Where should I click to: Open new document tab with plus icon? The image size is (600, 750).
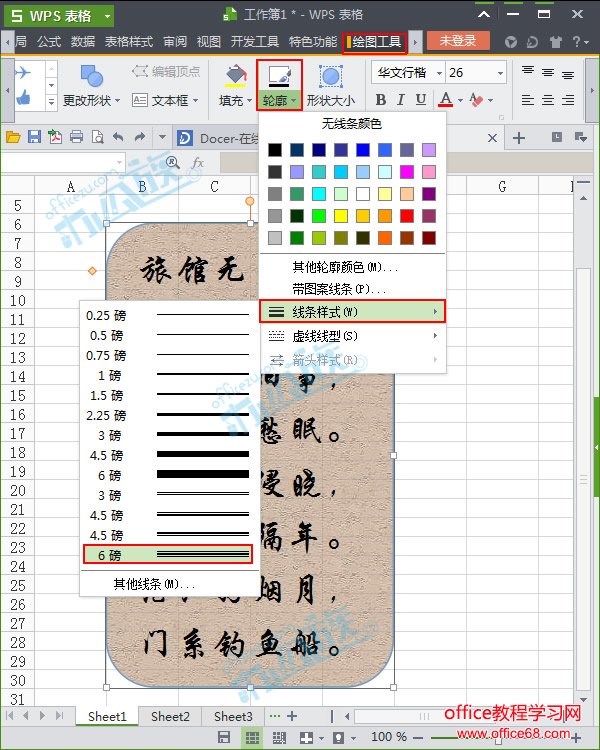[x=519, y=138]
